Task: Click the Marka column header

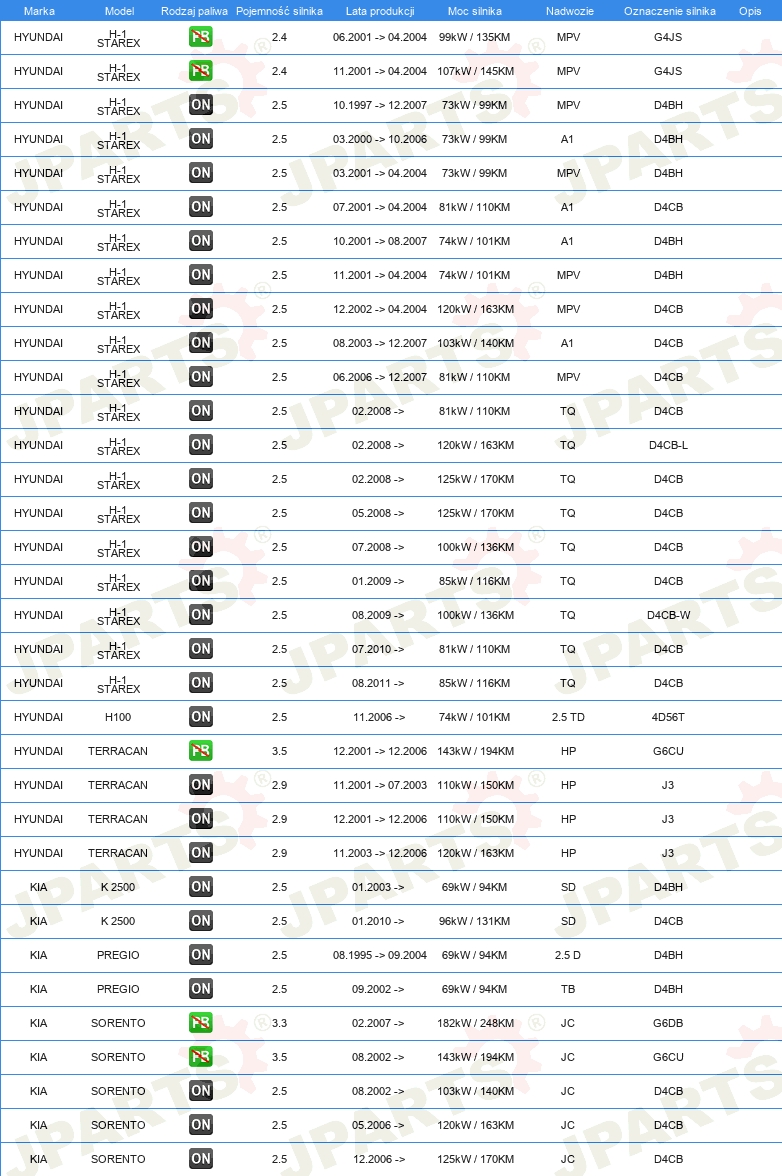Action: 39,11
